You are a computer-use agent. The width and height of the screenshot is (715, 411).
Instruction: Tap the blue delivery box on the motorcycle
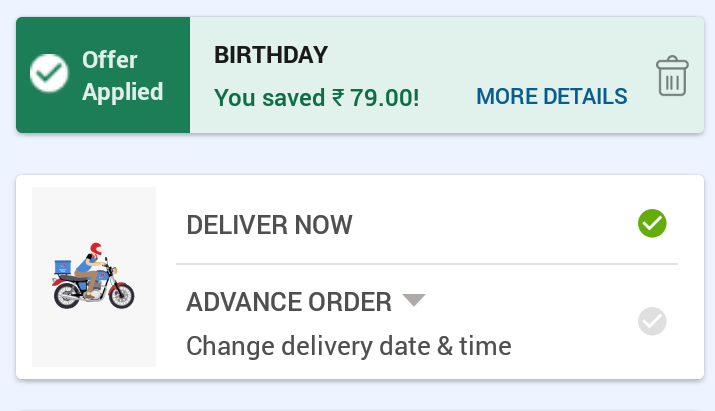[x=64, y=267]
